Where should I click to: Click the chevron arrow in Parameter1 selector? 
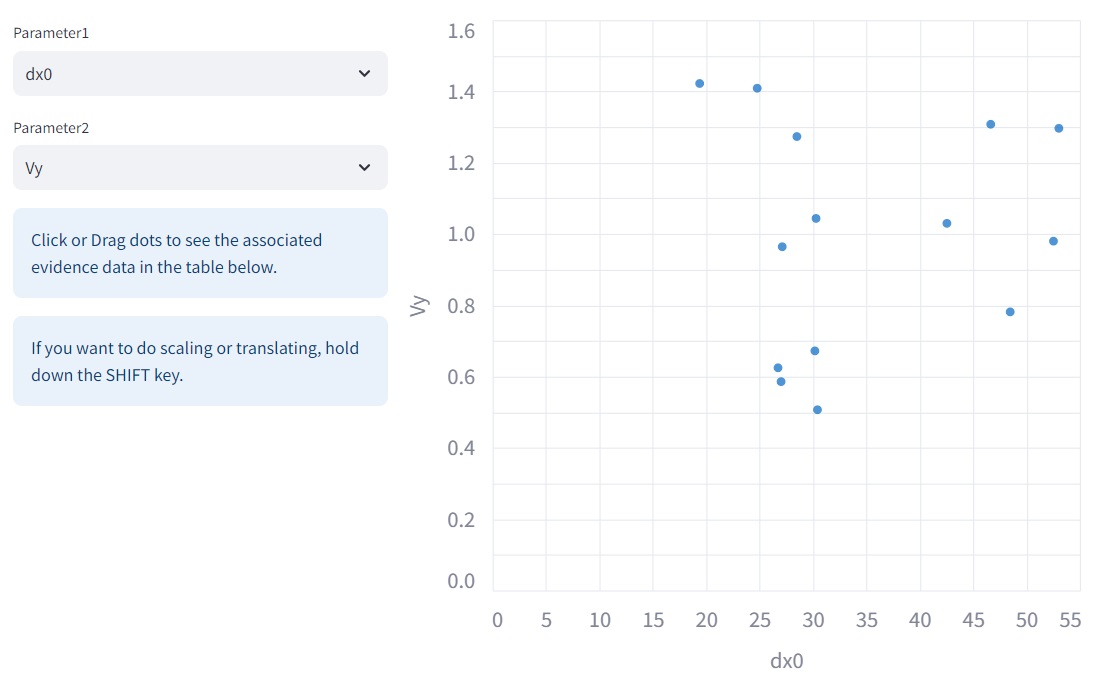pyautogui.click(x=364, y=73)
